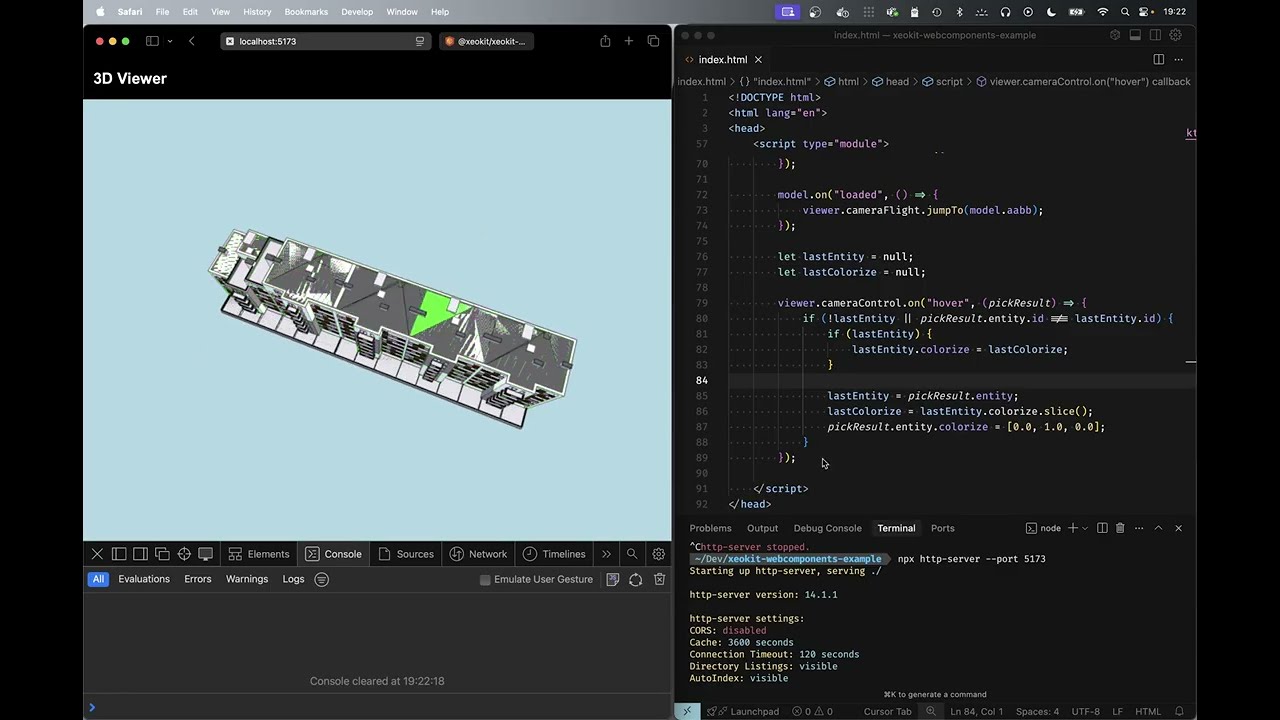Start element selection crosshair tool

click(x=184, y=554)
